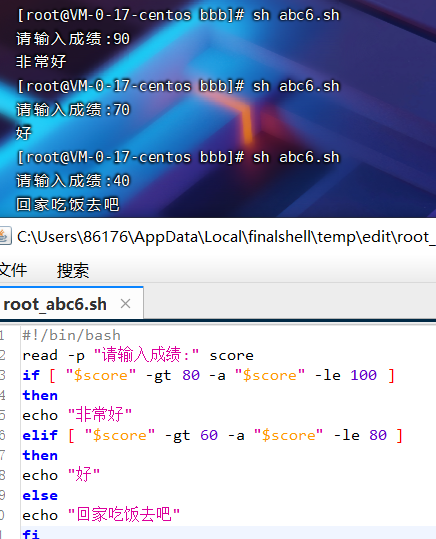Click the "请输入成绩:" prompt string in the editor
436x539 pixels.
(146, 355)
